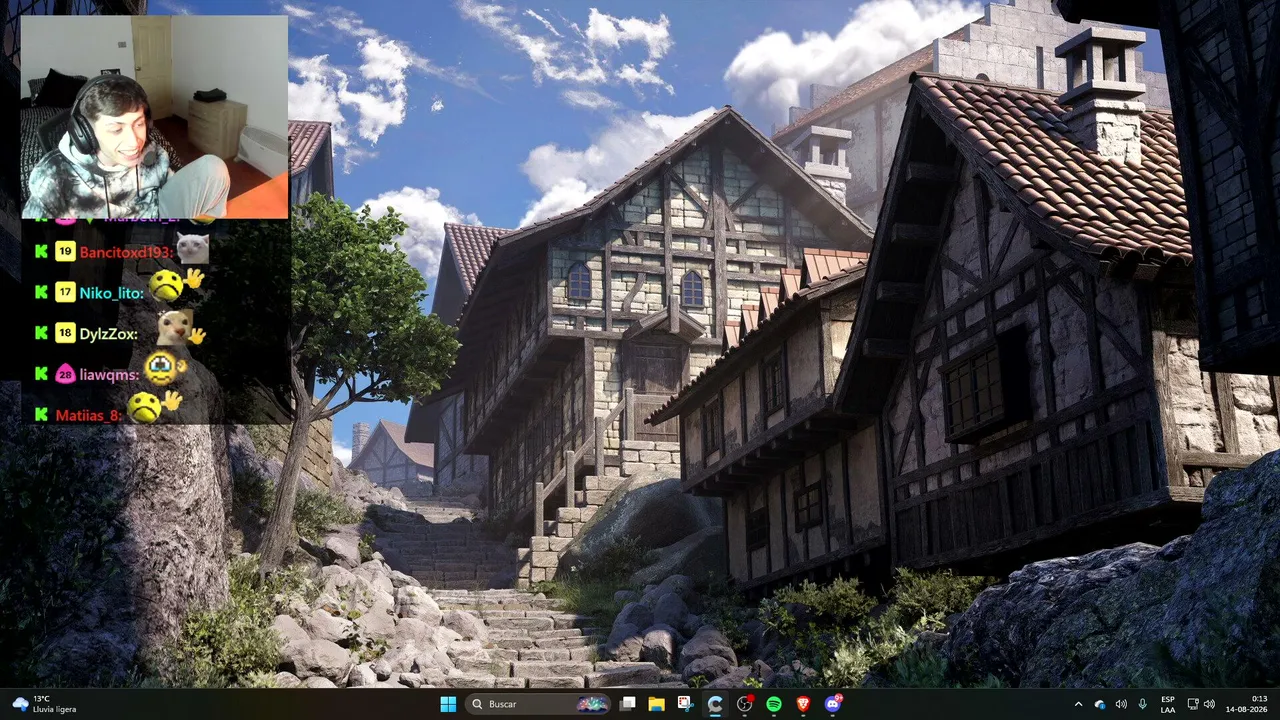Viewport: 1280px width, 720px height.
Task: Click the yellow 18 badge beside DylzZox
Action: (65, 334)
